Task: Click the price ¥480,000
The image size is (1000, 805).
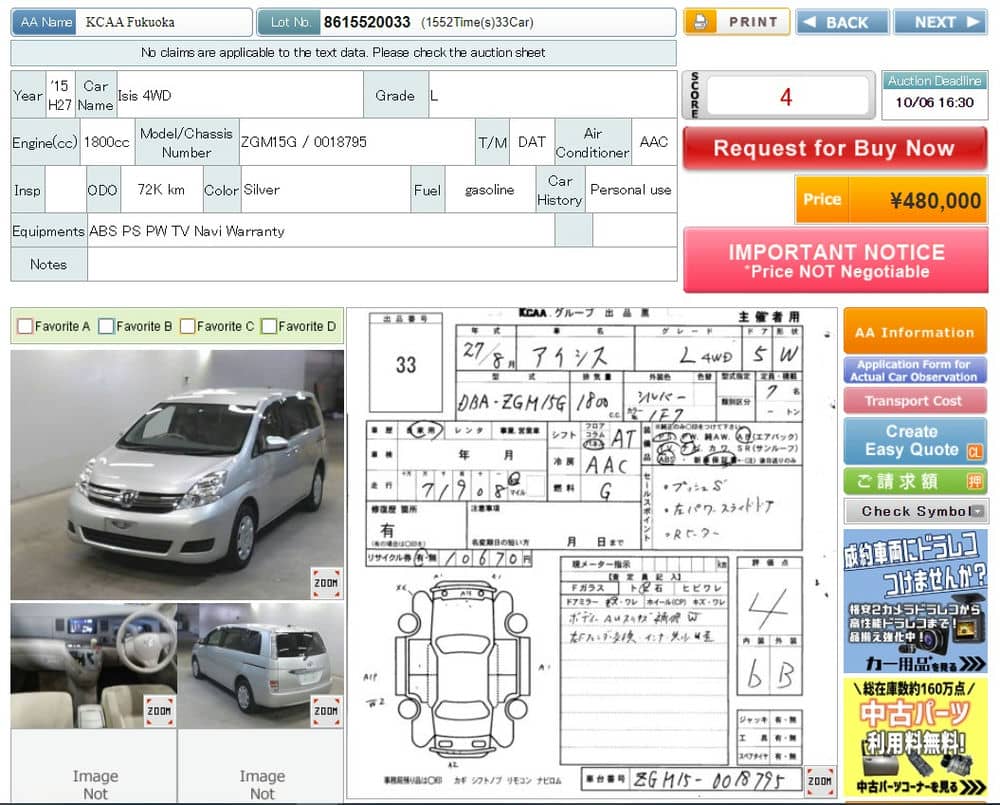Action: [935, 201]
